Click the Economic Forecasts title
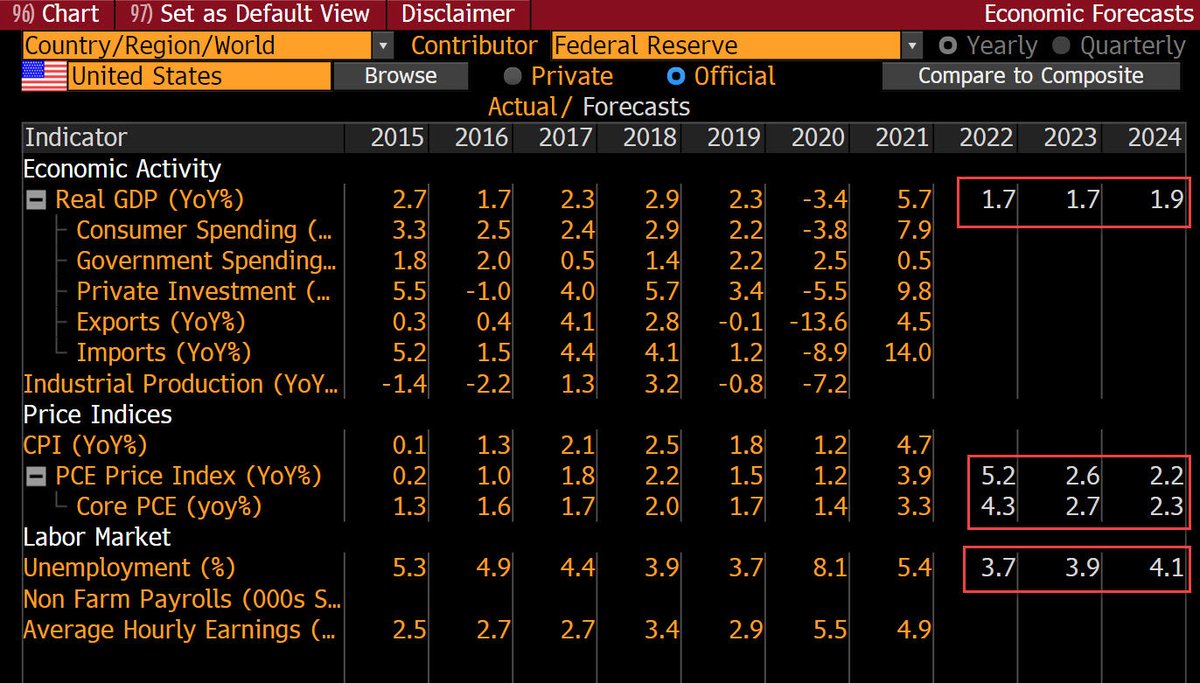Screen dimensions: 1200x683 pyautogui.click(x=1089, y=14)
